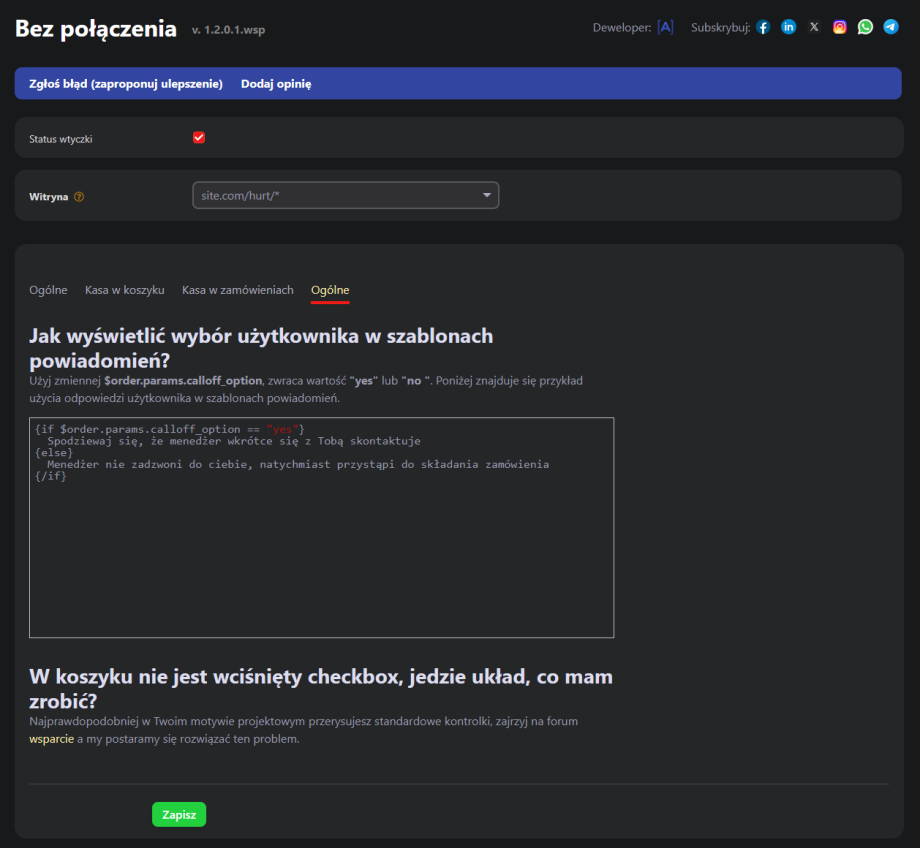Switch to the Kasa w koszyku tab
Screen dimensions: 920x848
pos(124,290)
